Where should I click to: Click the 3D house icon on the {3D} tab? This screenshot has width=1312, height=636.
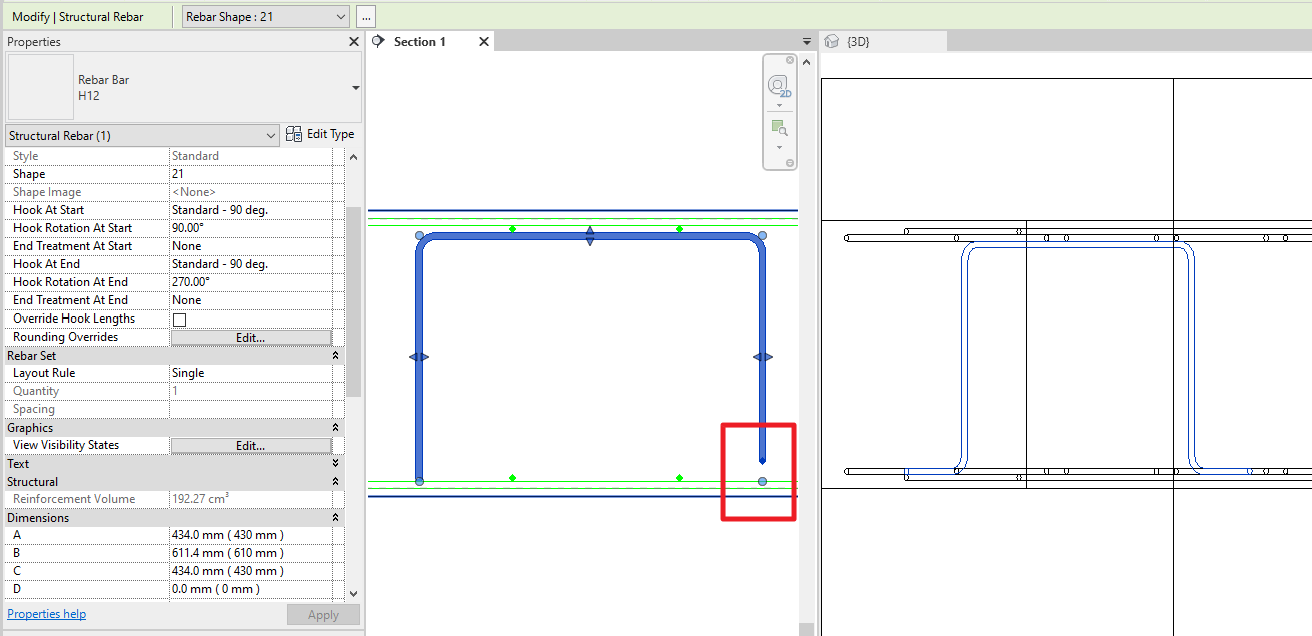coord(833,41)
